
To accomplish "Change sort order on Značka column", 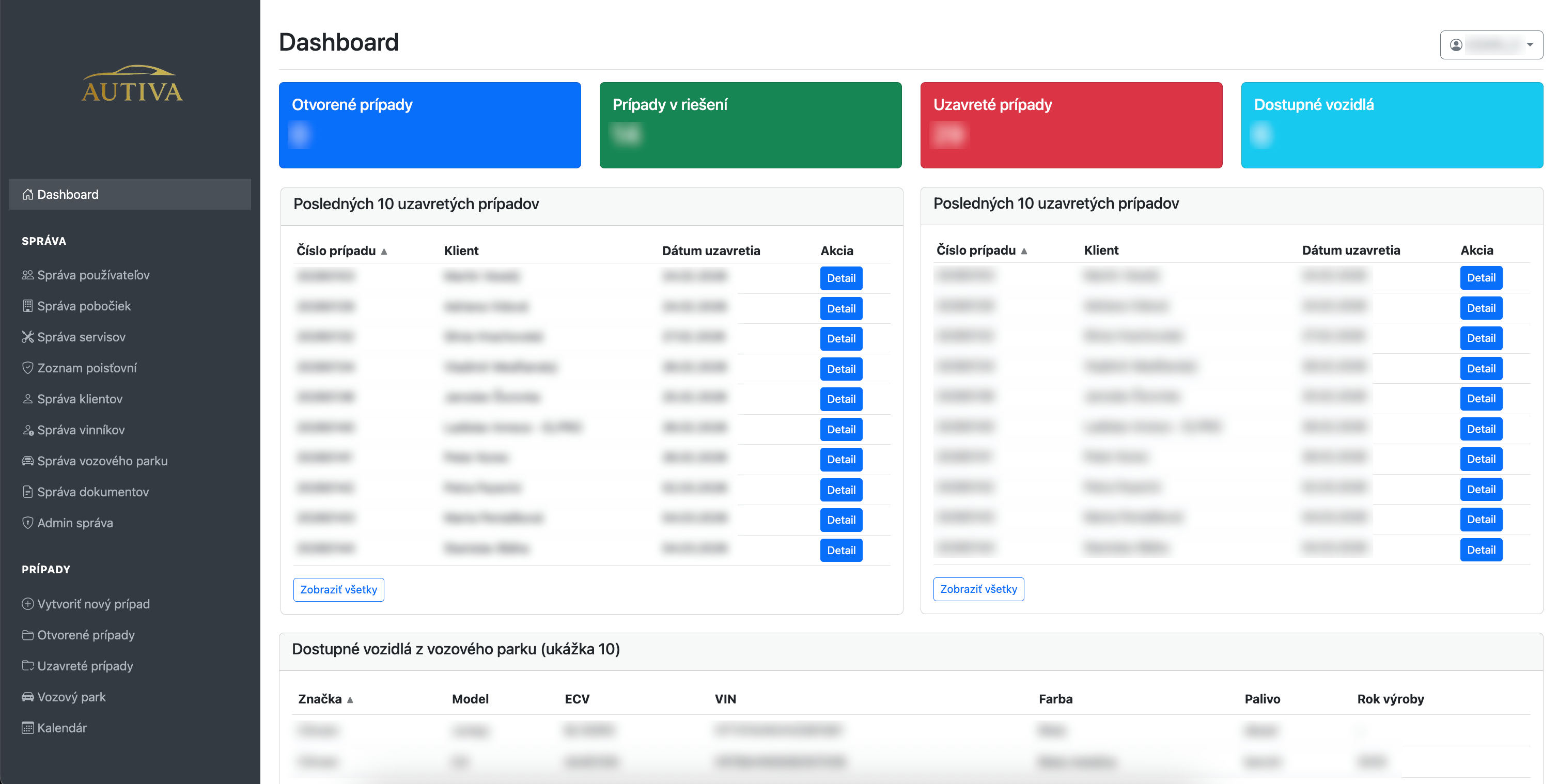I will [x=325, y=699].
